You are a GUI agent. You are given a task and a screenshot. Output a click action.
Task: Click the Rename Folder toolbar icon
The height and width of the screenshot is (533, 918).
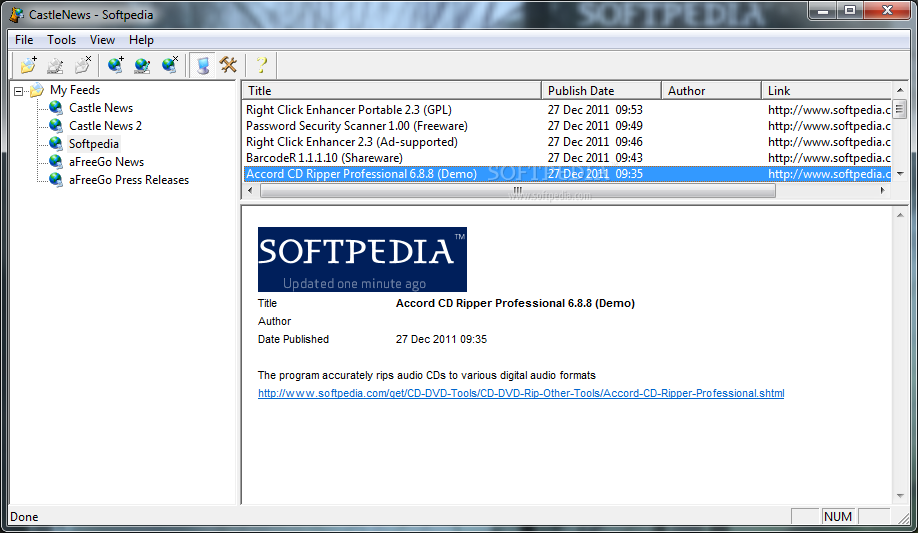coord(55,64)
